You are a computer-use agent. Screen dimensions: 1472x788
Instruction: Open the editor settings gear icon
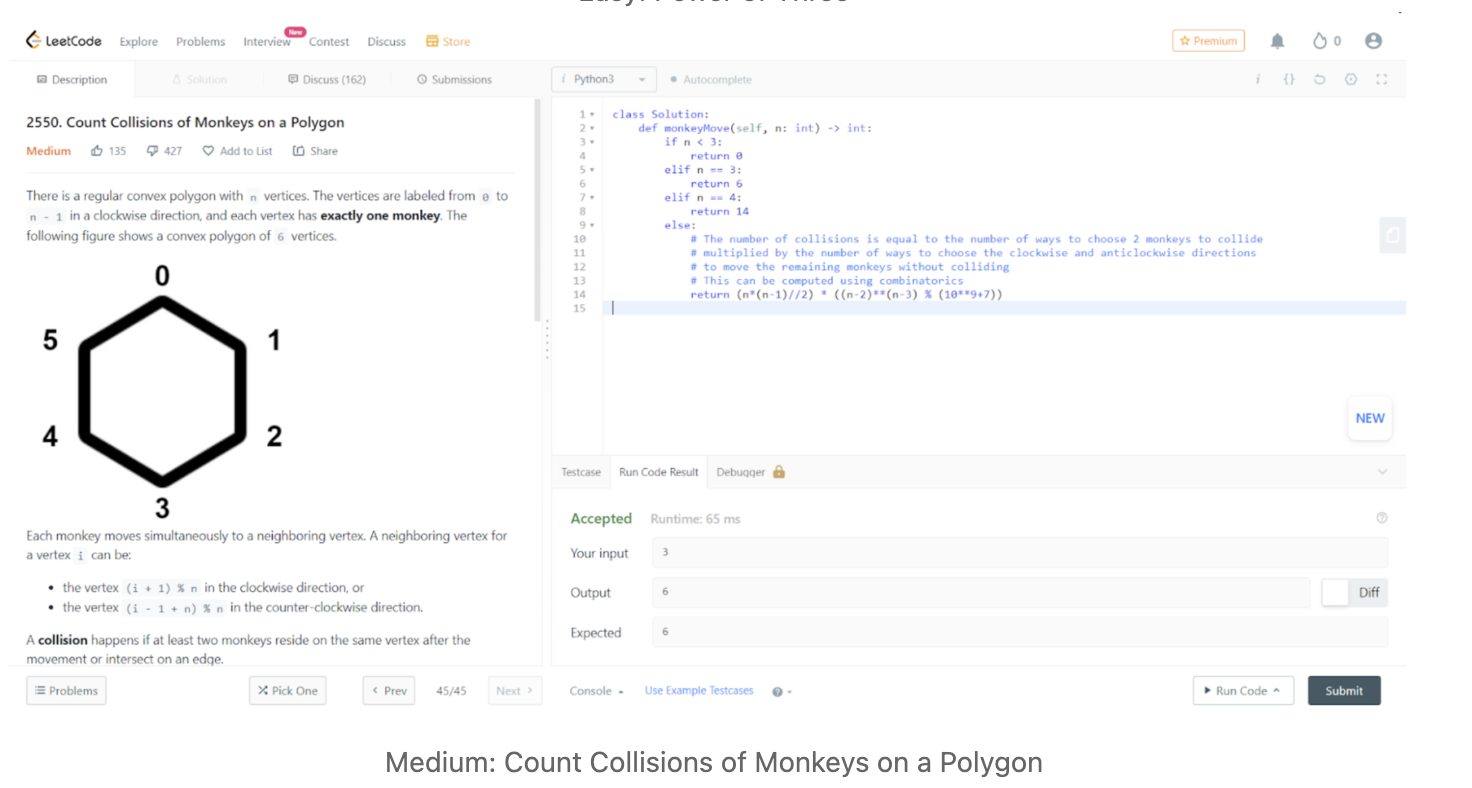coord(1351,79)
